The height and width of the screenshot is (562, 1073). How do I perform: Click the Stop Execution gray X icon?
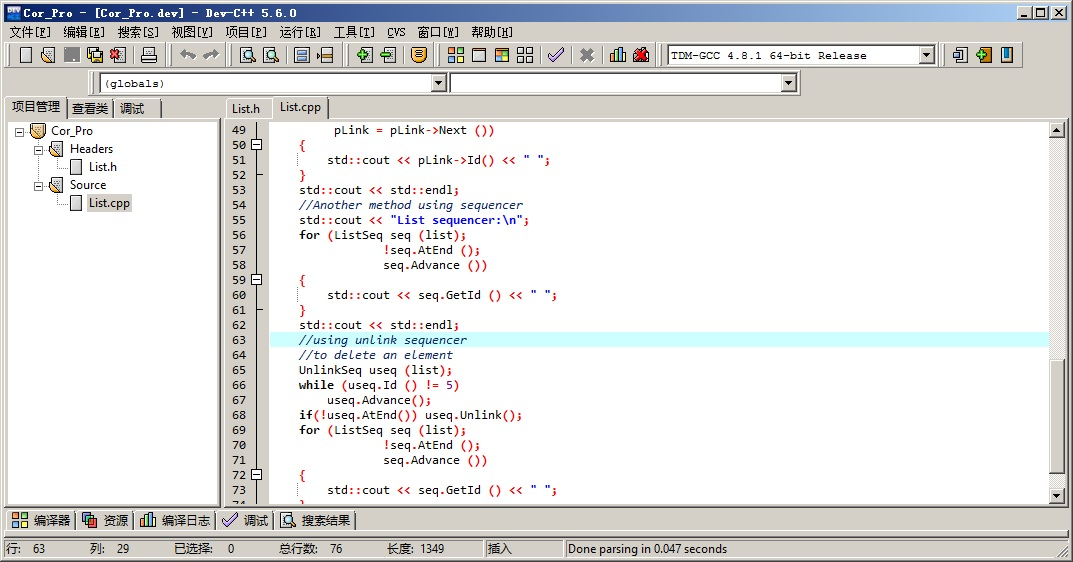[x=586, y=55]
